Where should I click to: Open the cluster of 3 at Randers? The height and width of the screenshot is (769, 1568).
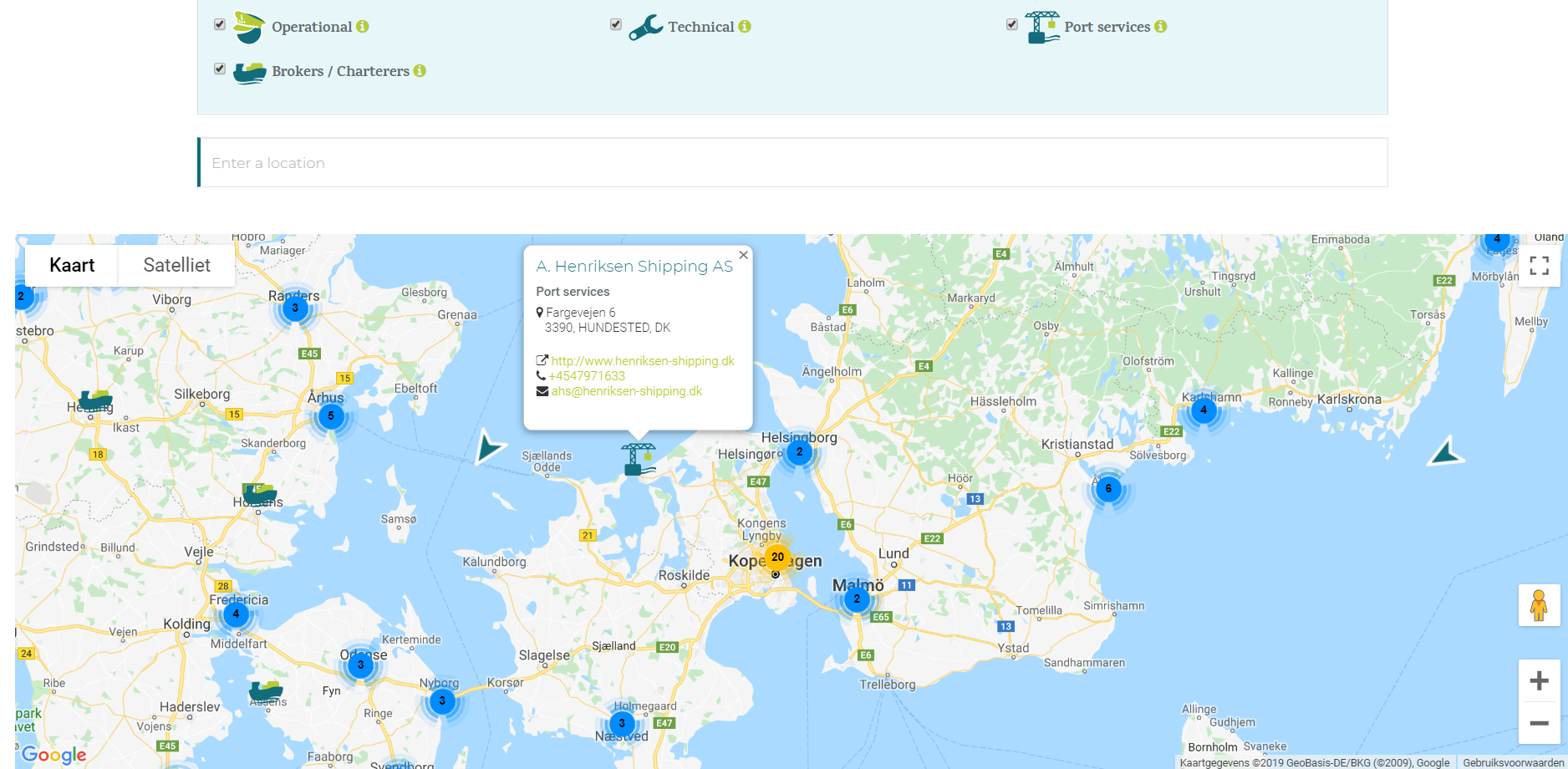pyautogui.click(x=295, y=308)
